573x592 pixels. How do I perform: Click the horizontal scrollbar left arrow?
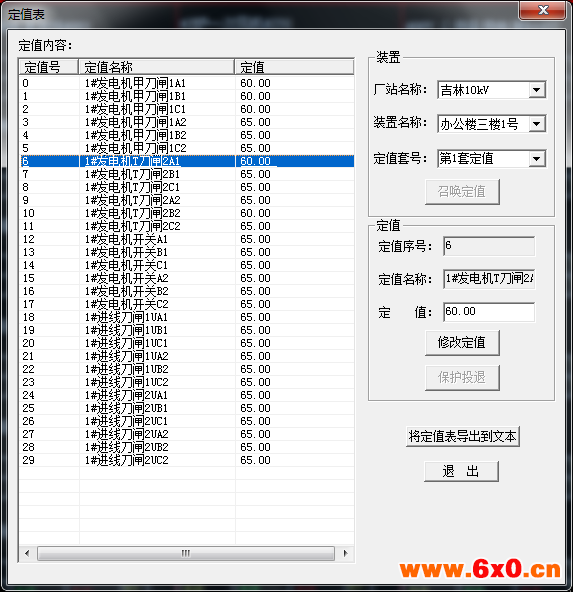pyautogui.click(x=27, y=553)
